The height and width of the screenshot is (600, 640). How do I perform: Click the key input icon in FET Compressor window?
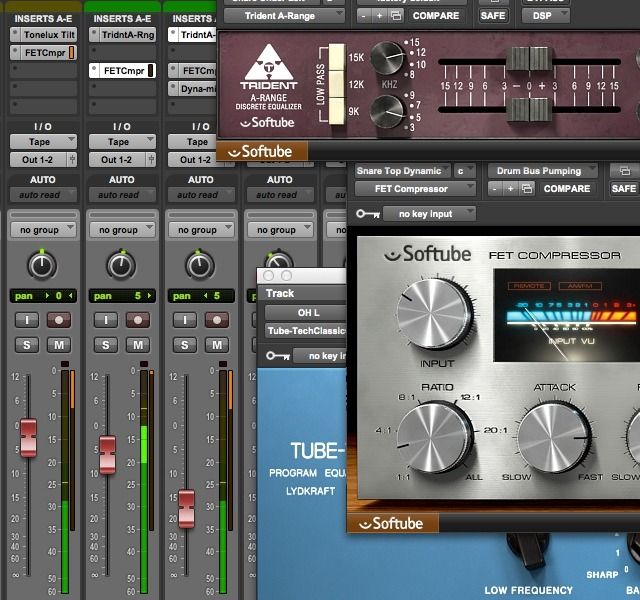pyautogui.click(x=367, y=214)
